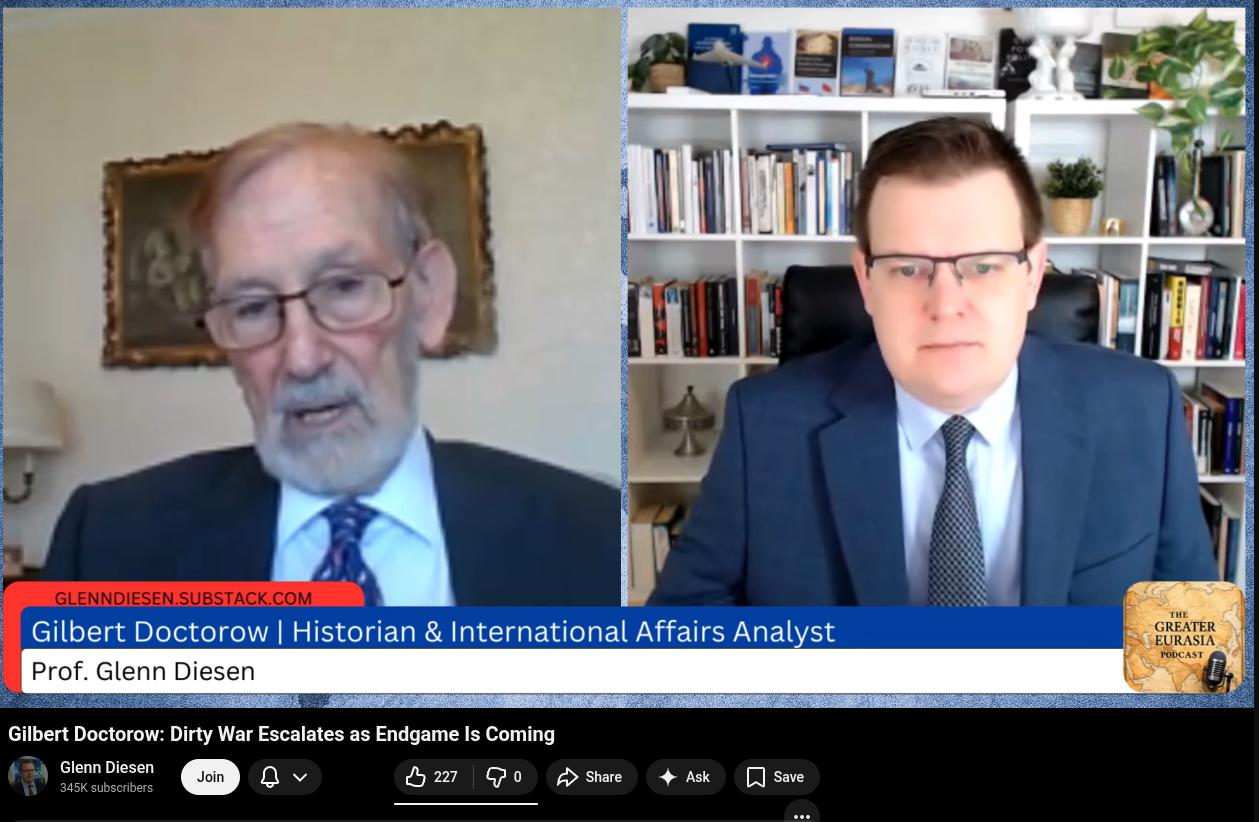Click the video title text

[x=281, y=734]
